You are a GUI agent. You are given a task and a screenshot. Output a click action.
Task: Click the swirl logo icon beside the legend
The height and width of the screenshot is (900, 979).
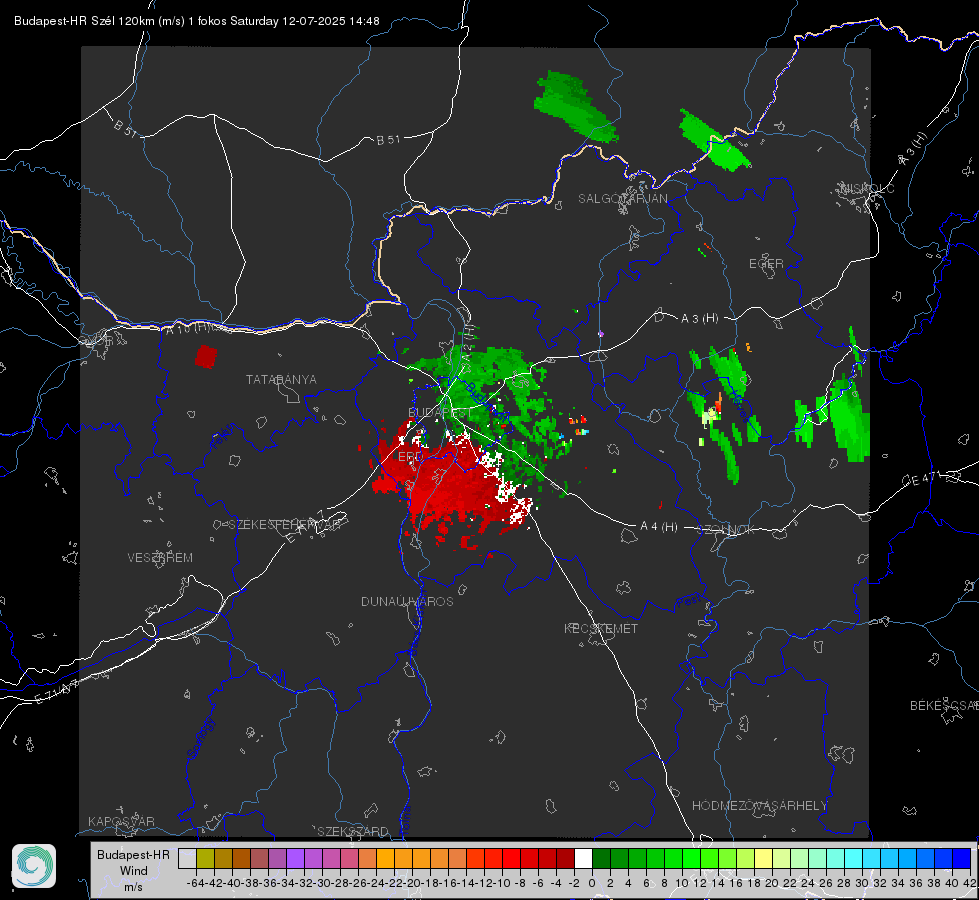(x=34, y=866)
